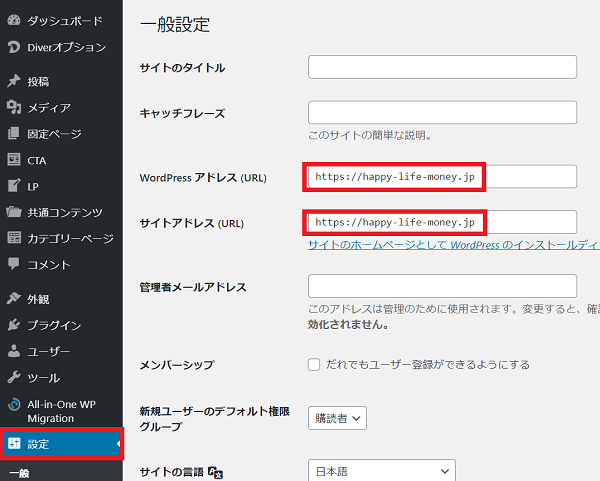Viewport: 600px width, 481px height.
Task: Click the WordPress アドレス URL field
Action: point(442,176)
